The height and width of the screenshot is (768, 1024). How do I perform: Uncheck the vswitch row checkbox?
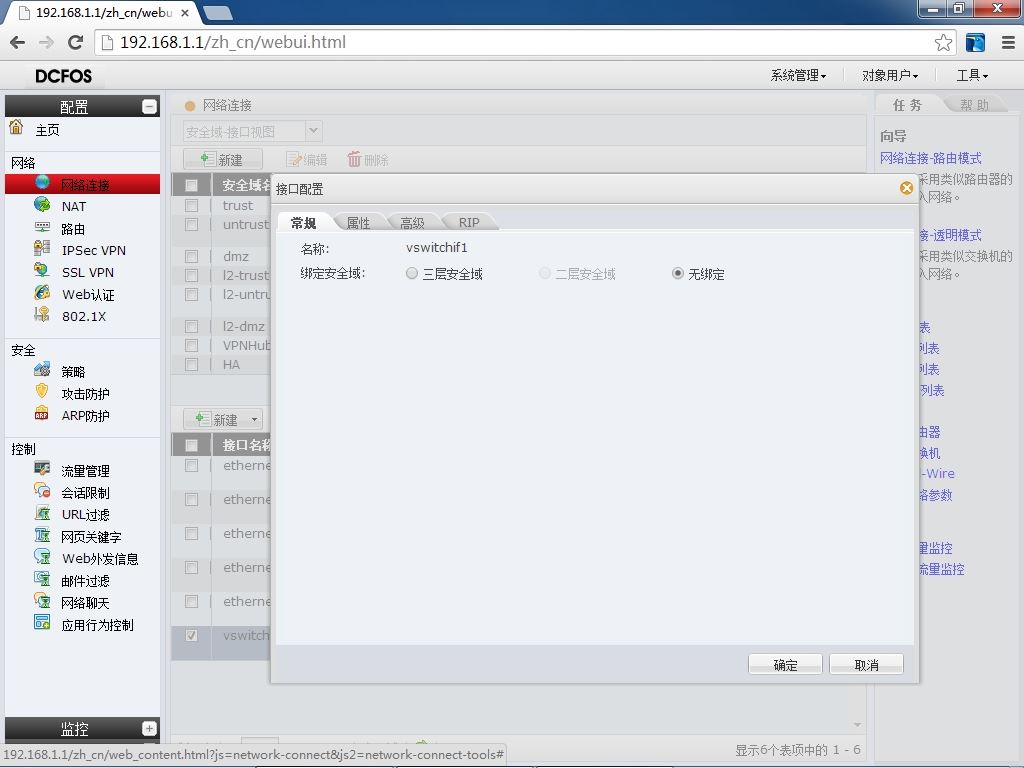[x=191, y=635]
